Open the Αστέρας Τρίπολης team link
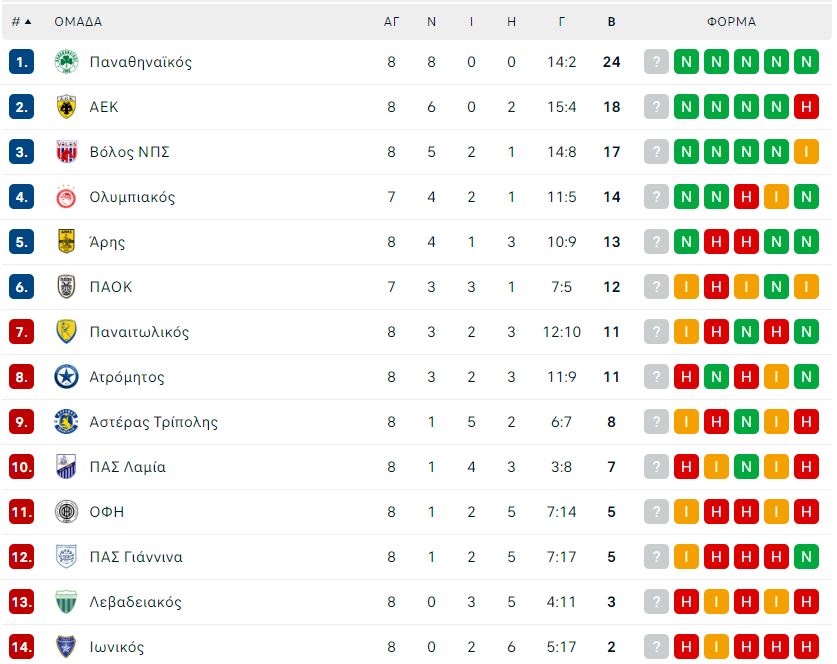The image size is (837, 664). [x=154, y=422]
